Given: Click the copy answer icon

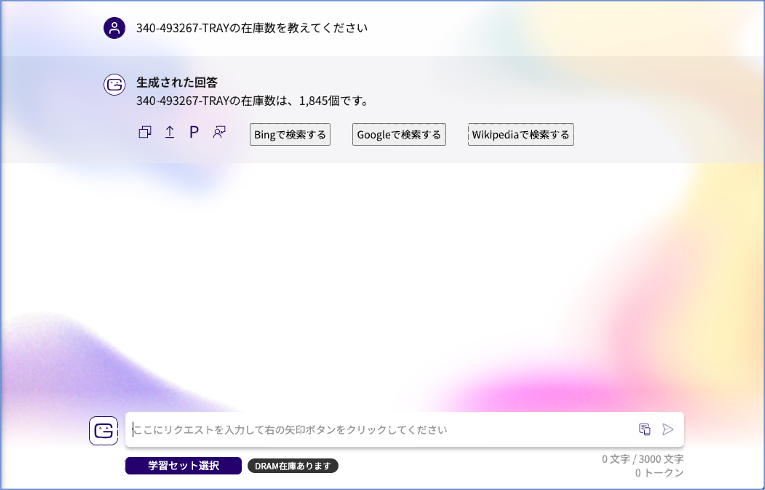Looking at the screenshot, I should (x=145, y=132).
